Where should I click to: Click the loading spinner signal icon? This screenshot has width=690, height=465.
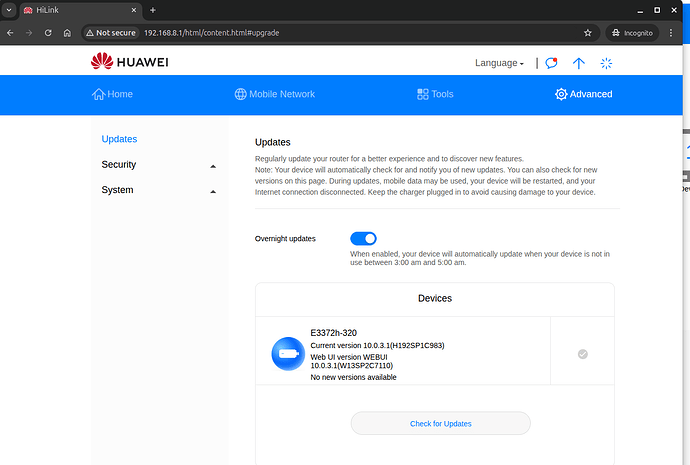click(x=605, y=63)
